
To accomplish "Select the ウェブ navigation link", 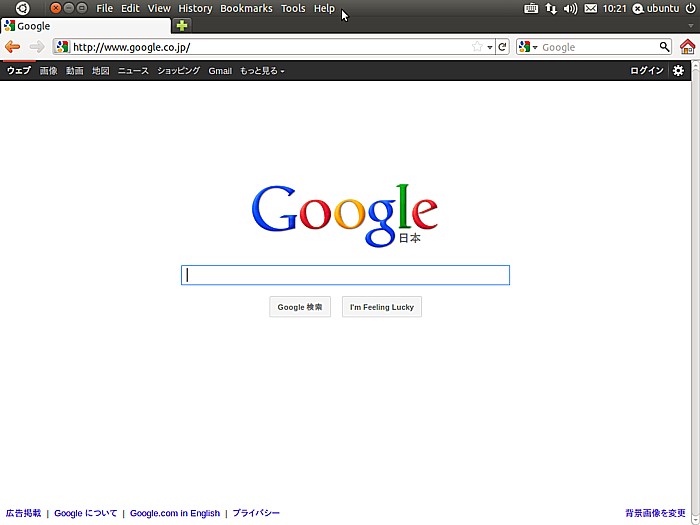I will pyautogui.click(x=19, y=71).
